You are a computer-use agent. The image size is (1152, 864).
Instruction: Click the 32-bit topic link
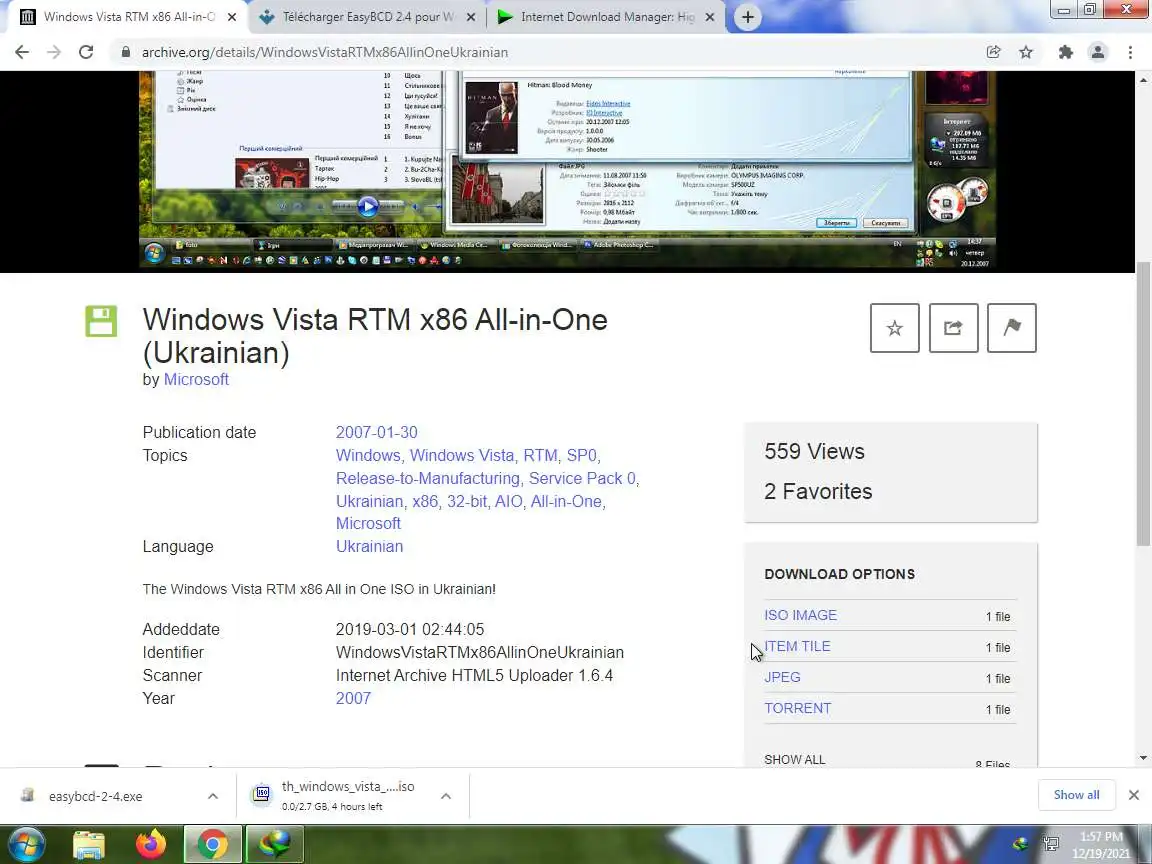point(467,501)
